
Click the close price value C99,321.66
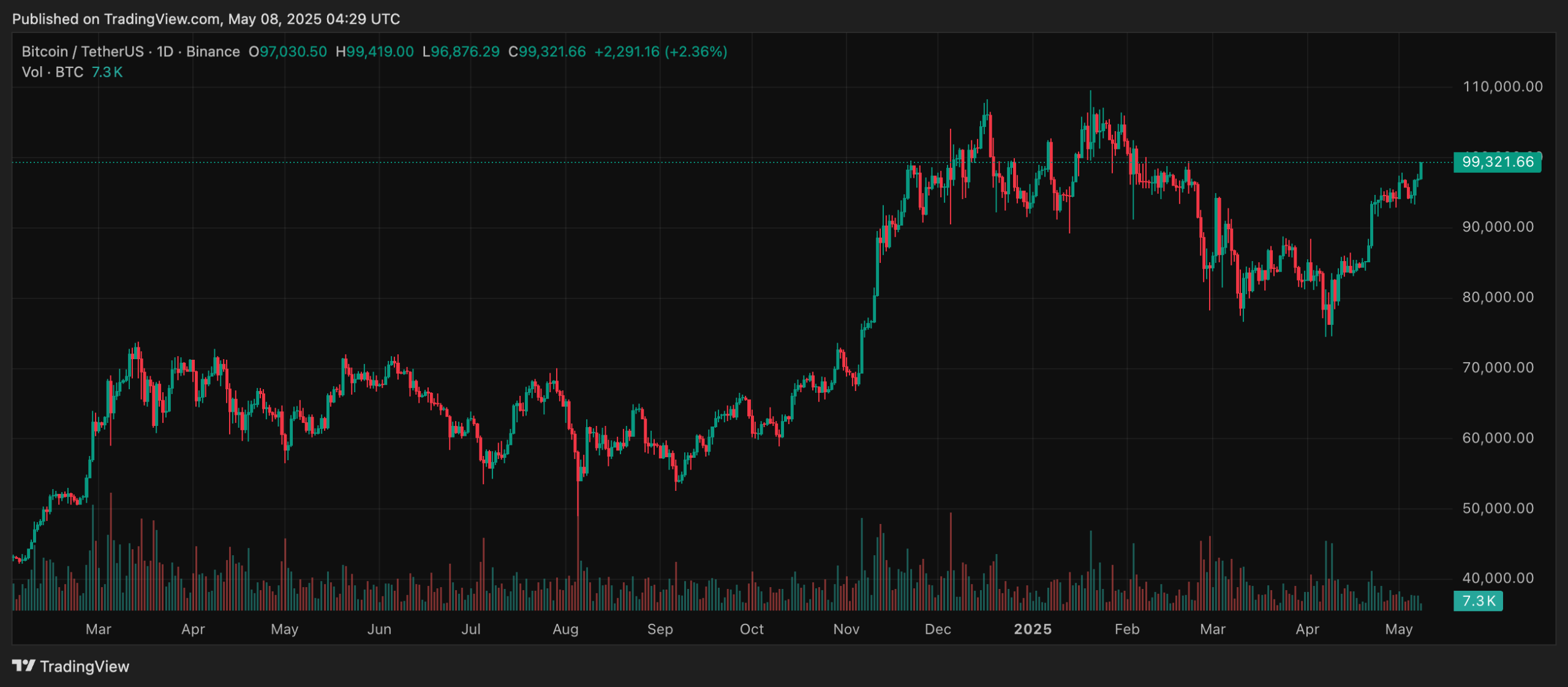(x=547, y=51)
